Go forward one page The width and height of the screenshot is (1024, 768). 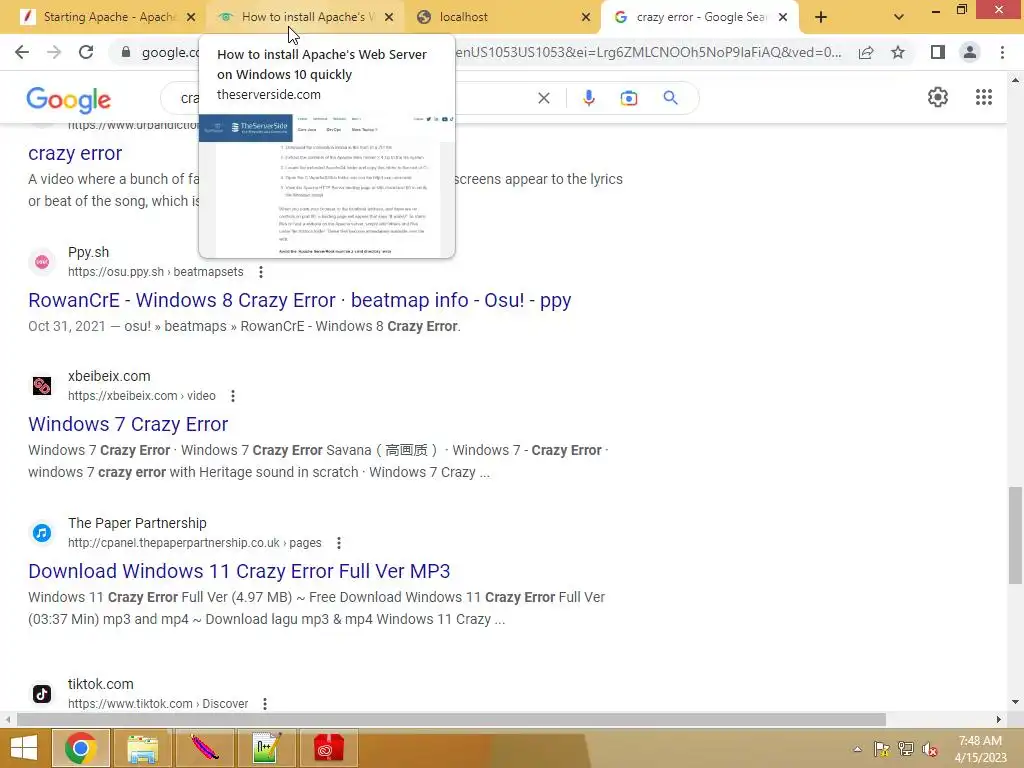click(54, 52)
